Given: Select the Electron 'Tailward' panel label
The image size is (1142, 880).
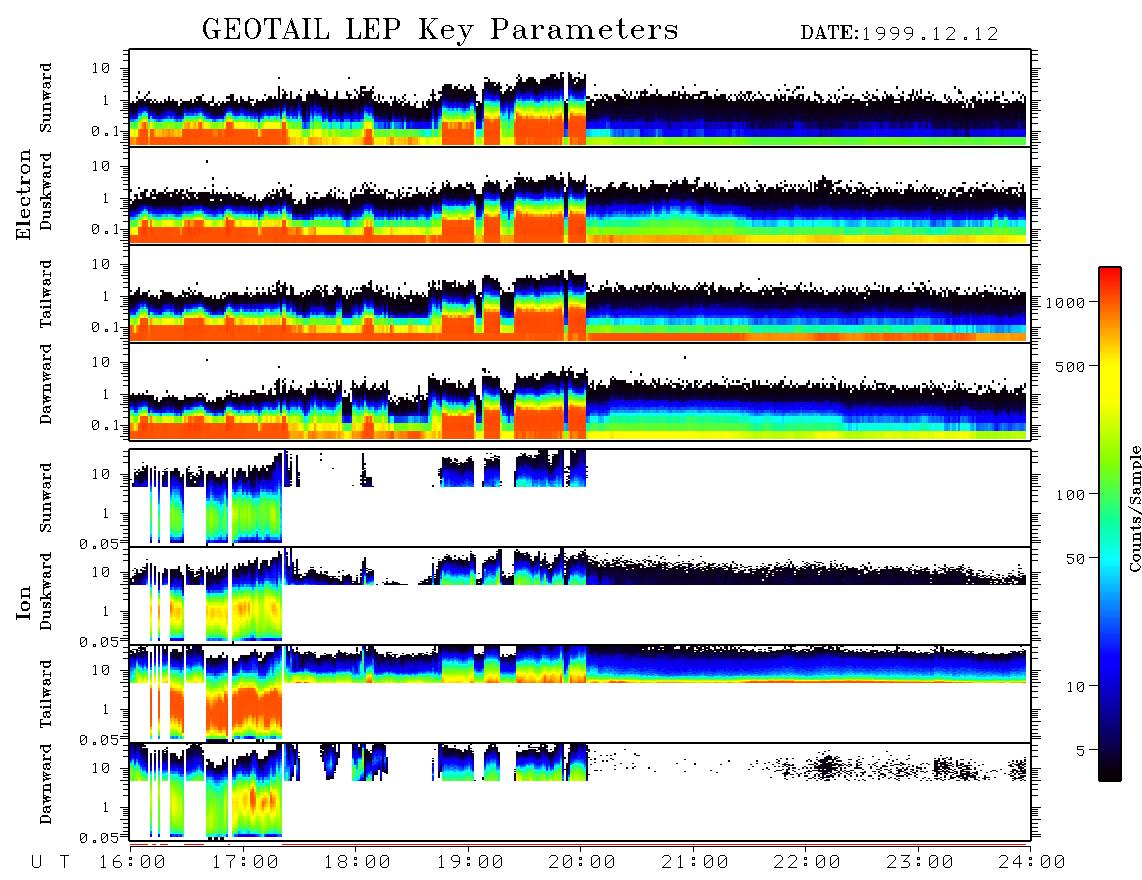Looking at the screenshot, I should (x=46, y=294).
